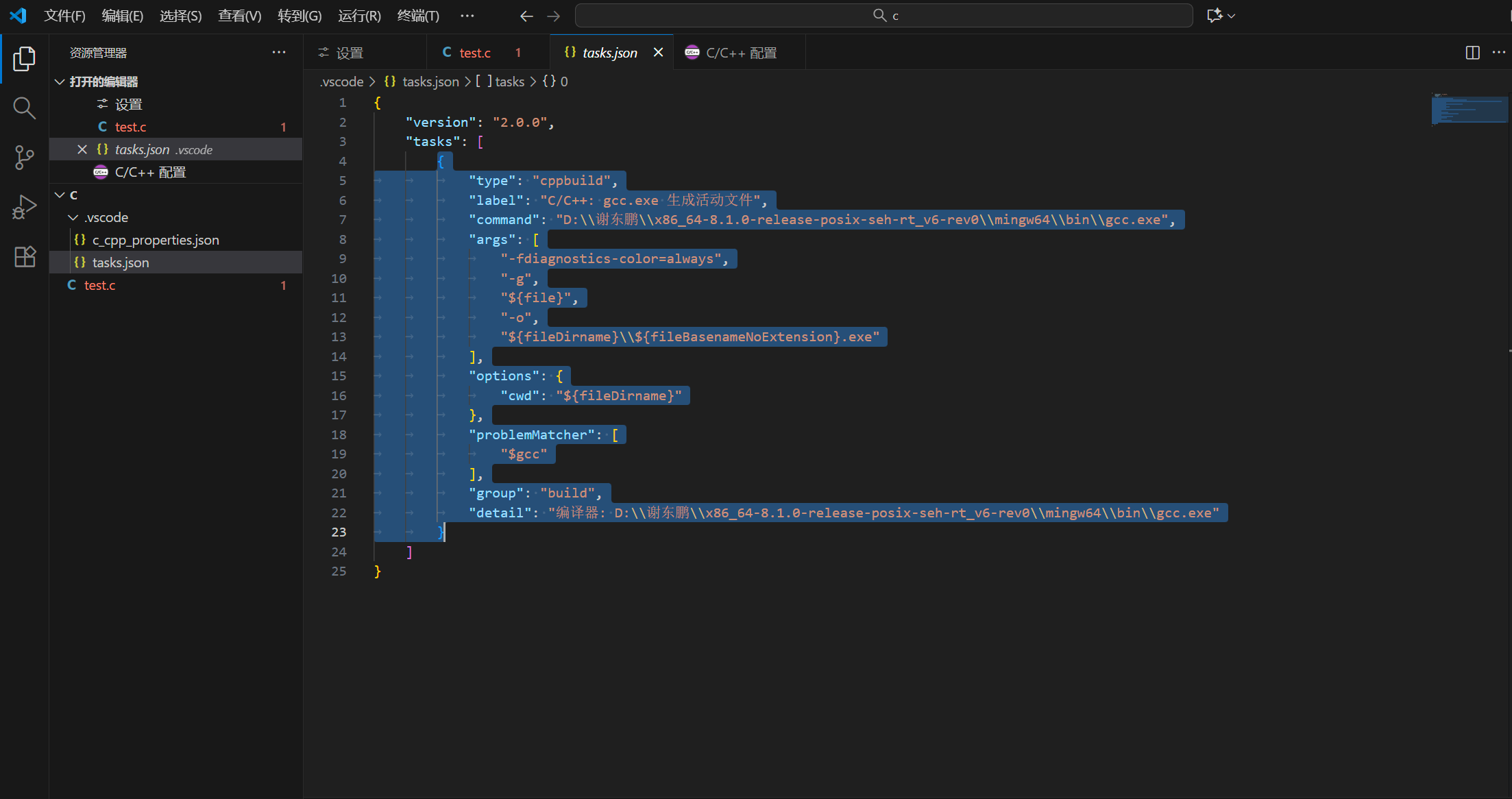This screenshot has height=799, width=1512.
Task: Open Source Control view icon
Action: point(25,157)
